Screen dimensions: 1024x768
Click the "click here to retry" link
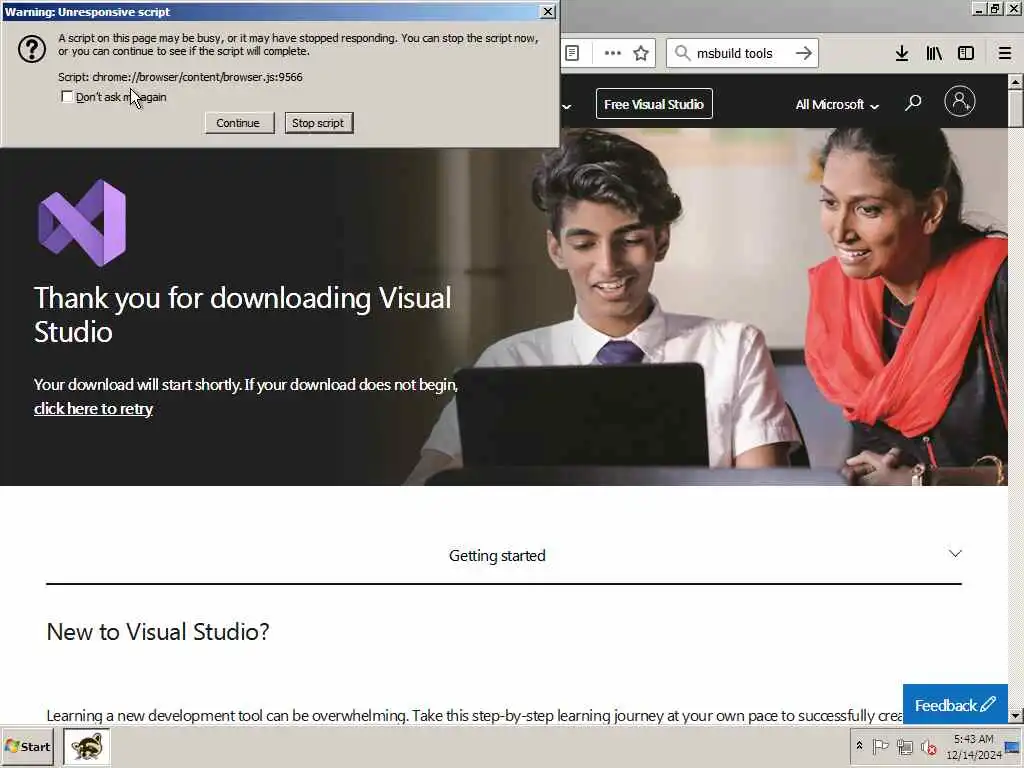coord(93,409)
